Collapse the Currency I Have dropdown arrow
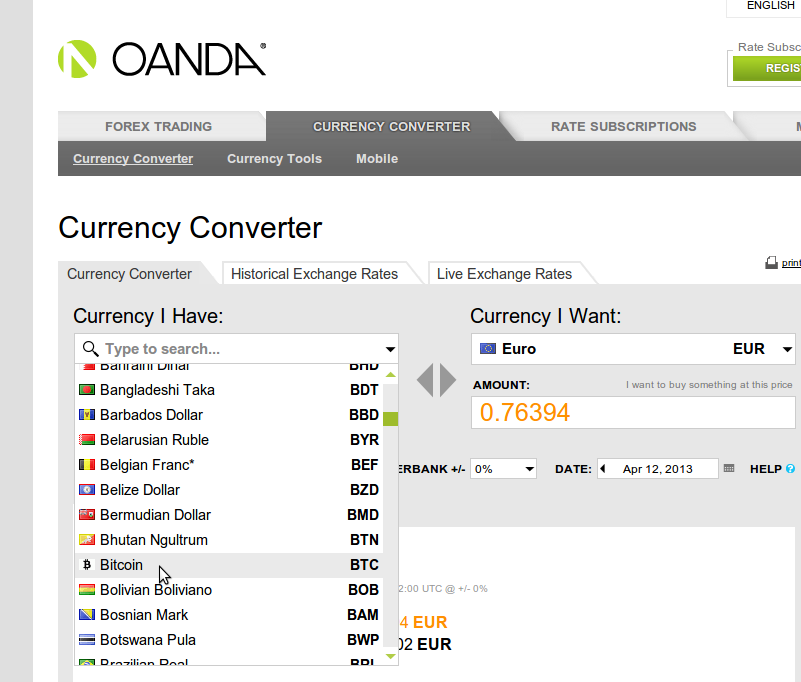801x682 pixels. point(390,349)
